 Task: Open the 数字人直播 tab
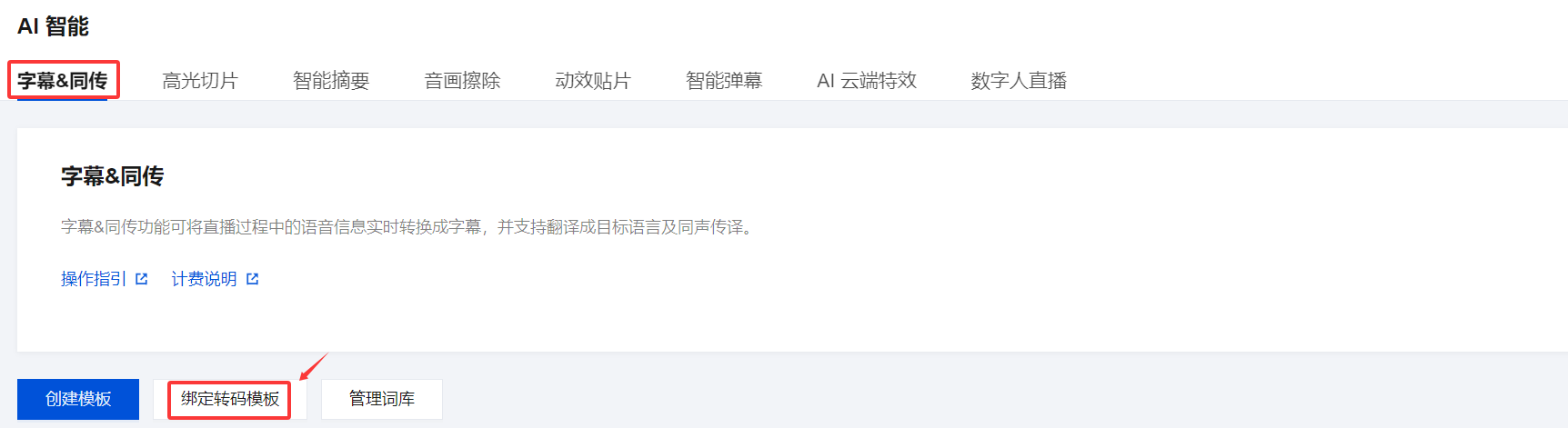point(1019,81)
